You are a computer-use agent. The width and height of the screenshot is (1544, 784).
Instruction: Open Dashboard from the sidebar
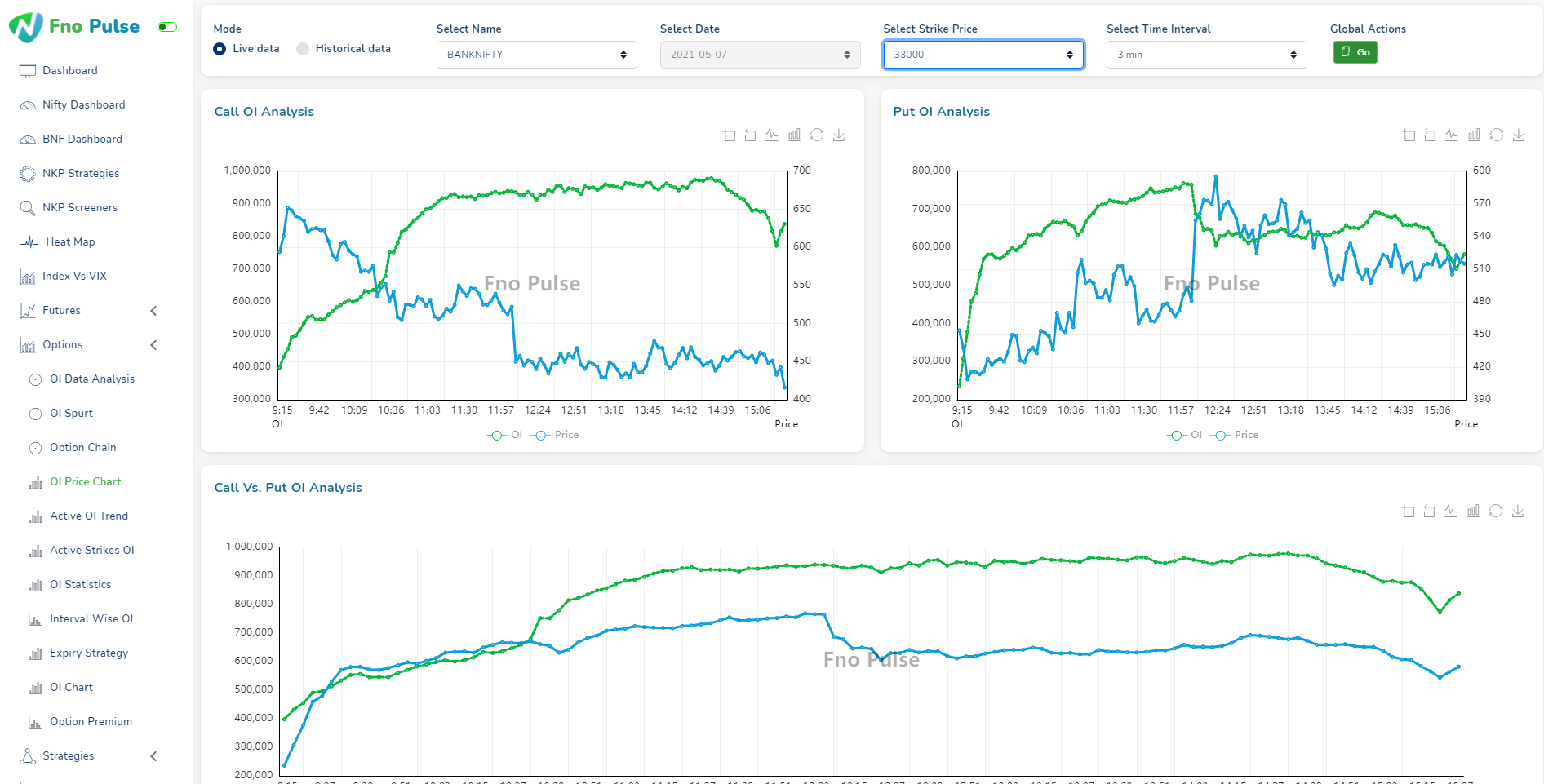70,70
